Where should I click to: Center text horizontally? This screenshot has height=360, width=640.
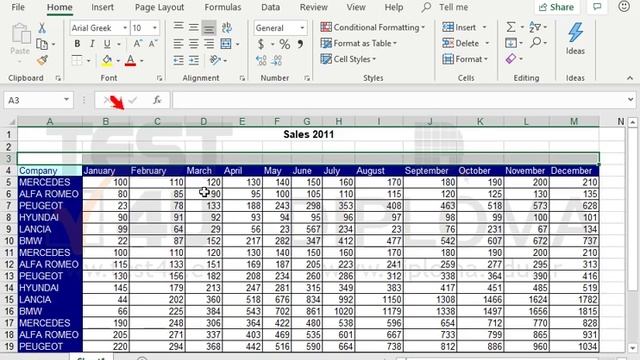tap(194, 44)
